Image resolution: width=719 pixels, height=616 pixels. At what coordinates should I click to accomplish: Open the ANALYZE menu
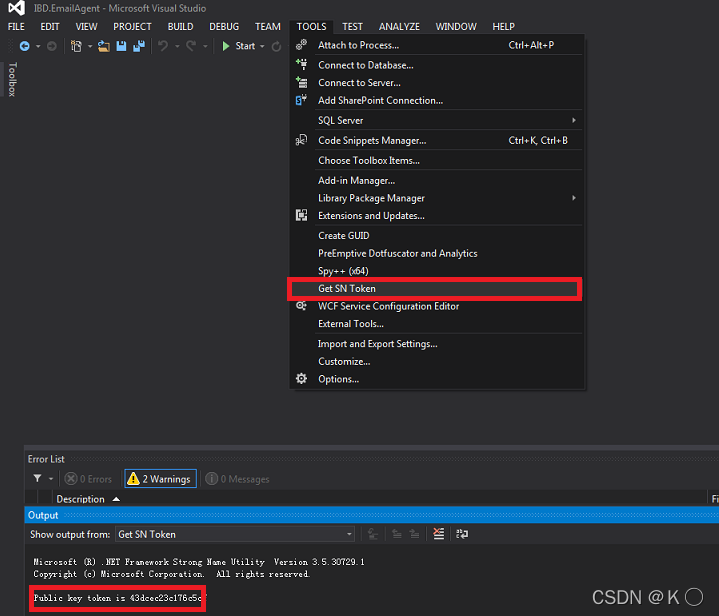click(399, 27)
